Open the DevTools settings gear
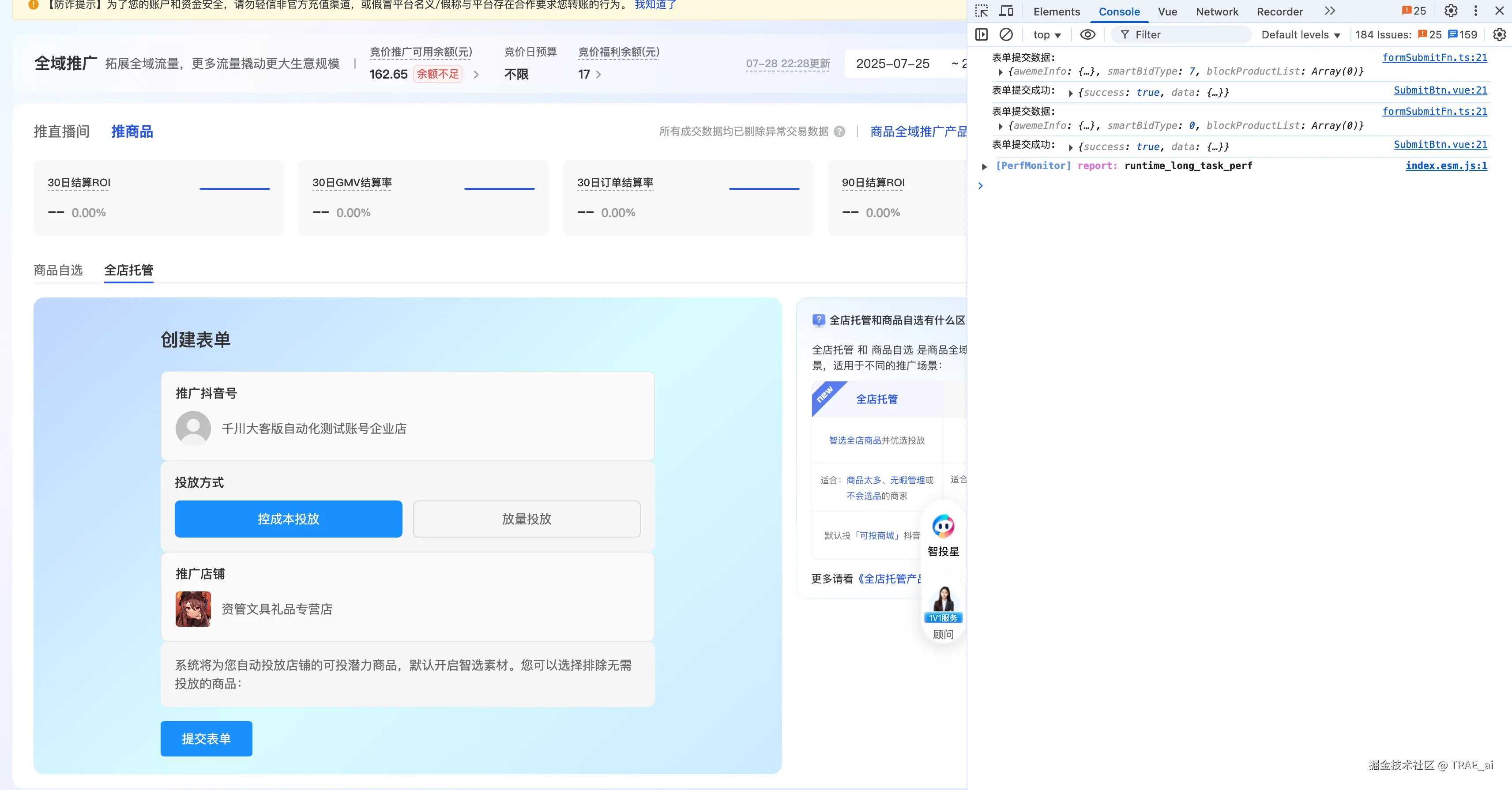 pos(1450,11)
